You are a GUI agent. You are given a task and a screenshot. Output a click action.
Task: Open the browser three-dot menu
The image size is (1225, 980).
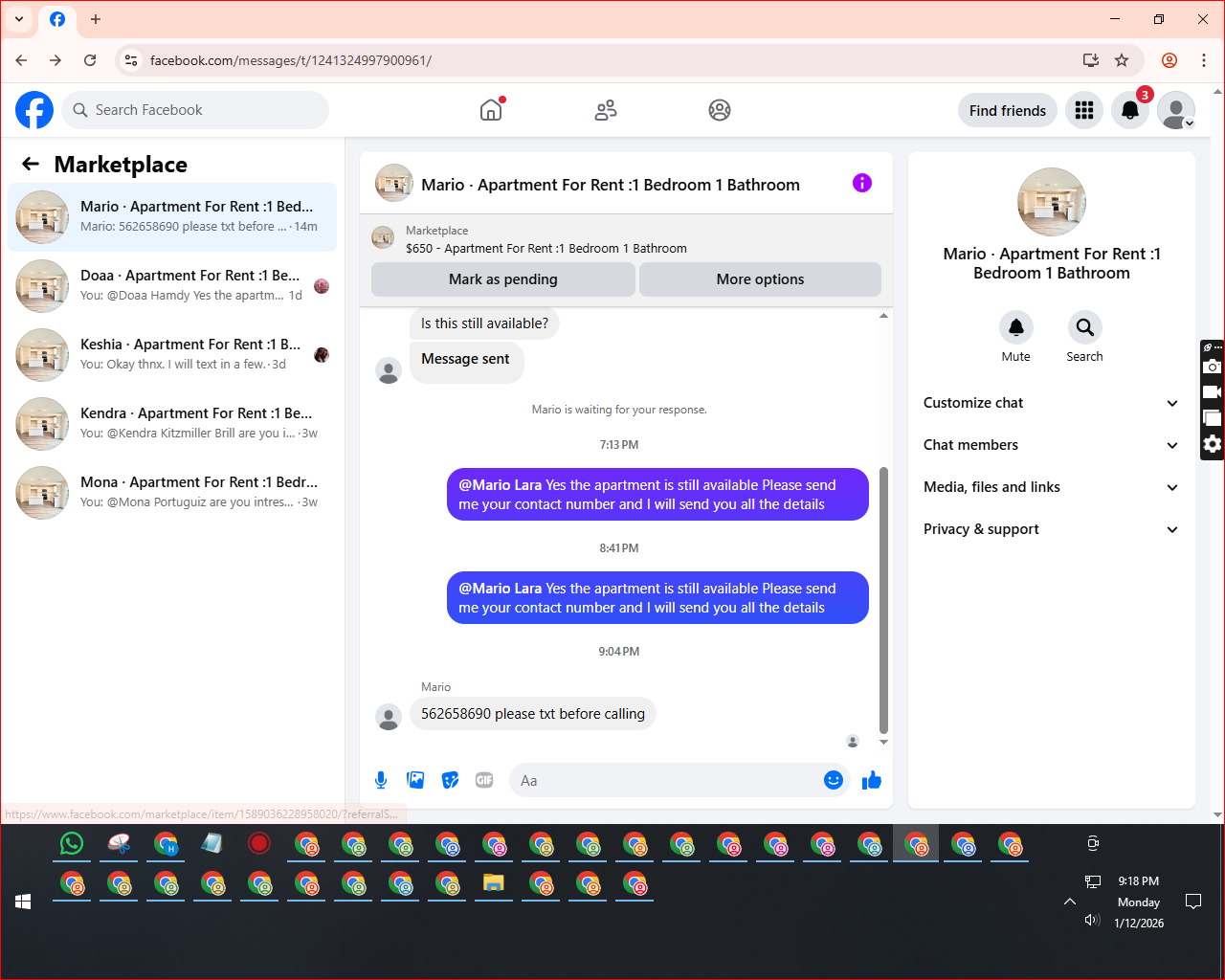pos(1204,60)
